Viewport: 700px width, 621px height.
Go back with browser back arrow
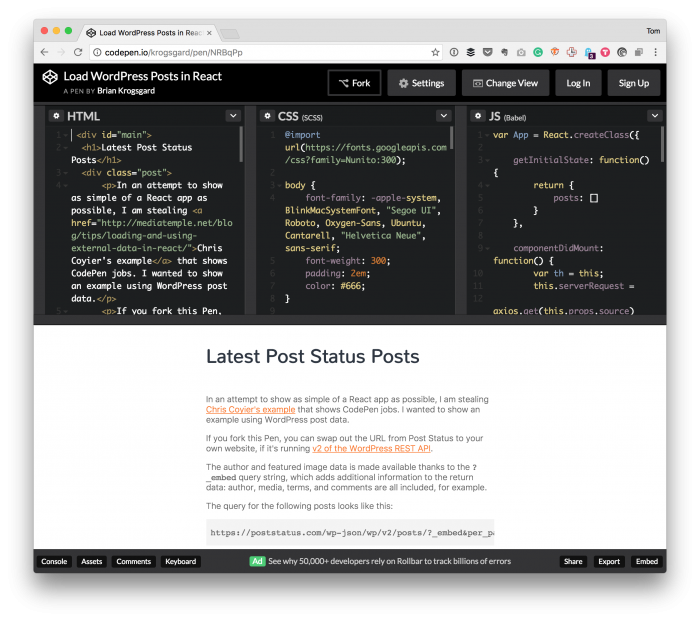pyautogui.click(x=44, y=52)
